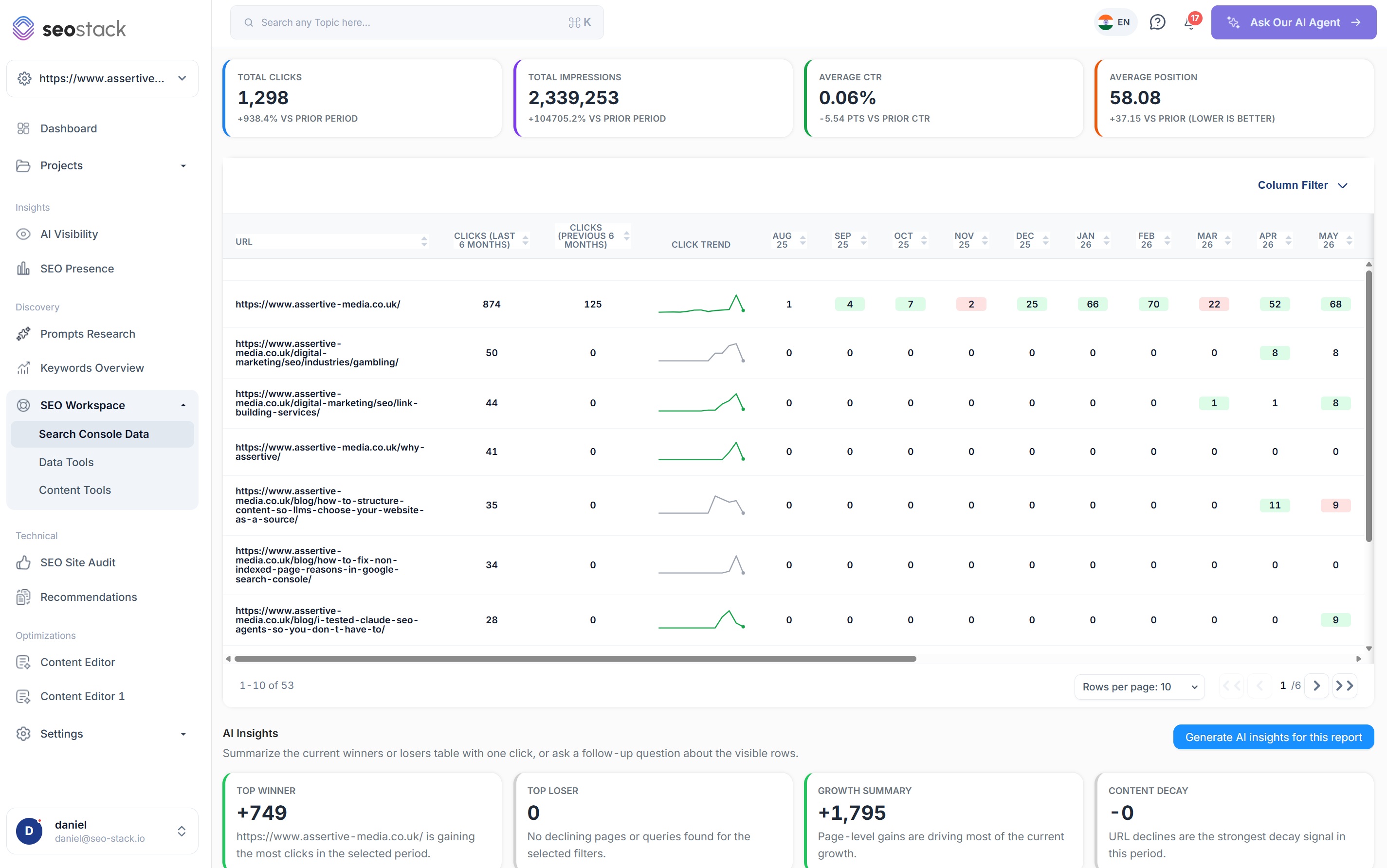Sort Clicks (Last 6 Months) column
Viewport: 1387px width, 868px height.
coord(525,240)
